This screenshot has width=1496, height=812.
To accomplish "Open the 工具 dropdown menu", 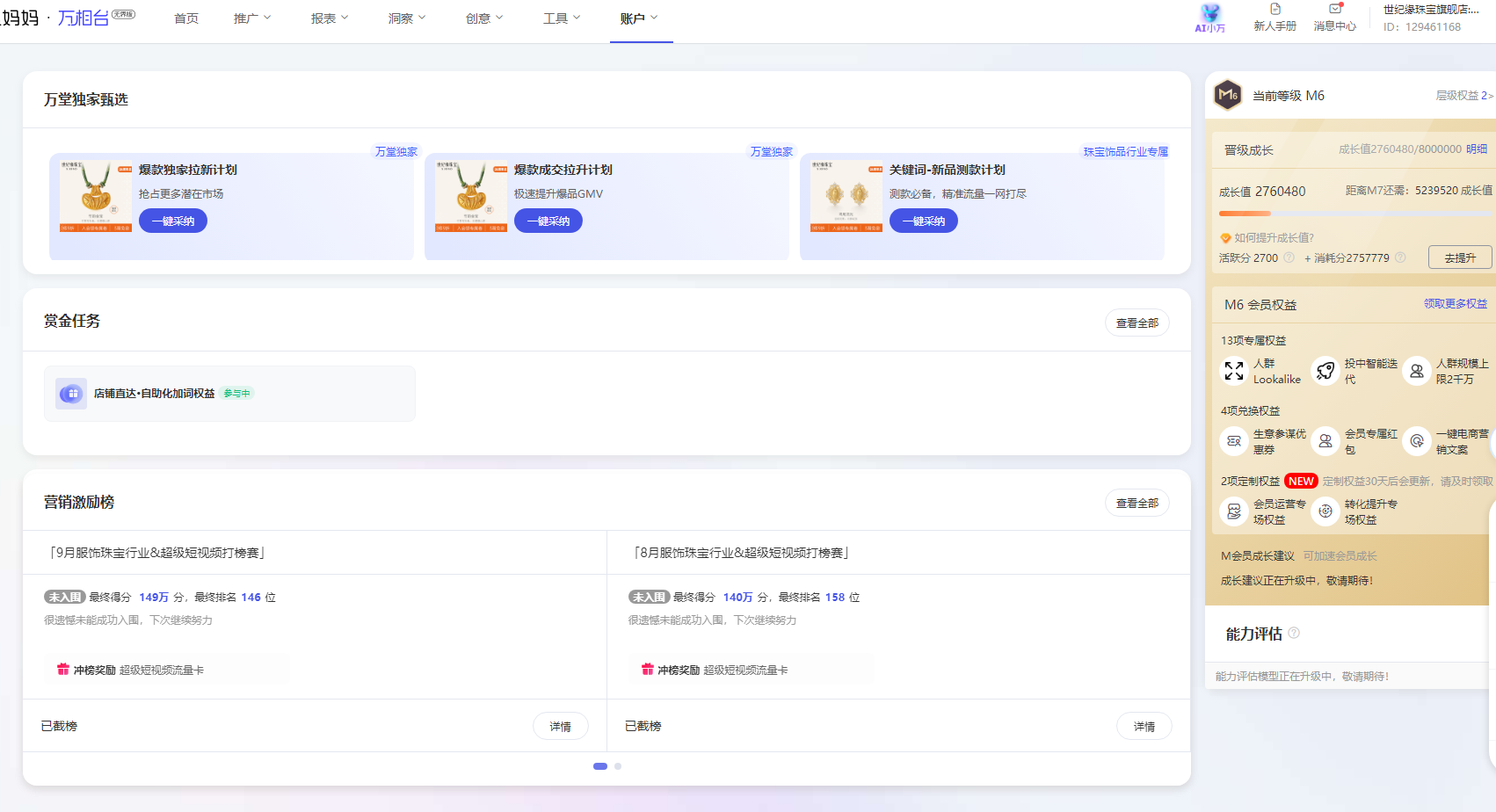I will tap(562, 18).
